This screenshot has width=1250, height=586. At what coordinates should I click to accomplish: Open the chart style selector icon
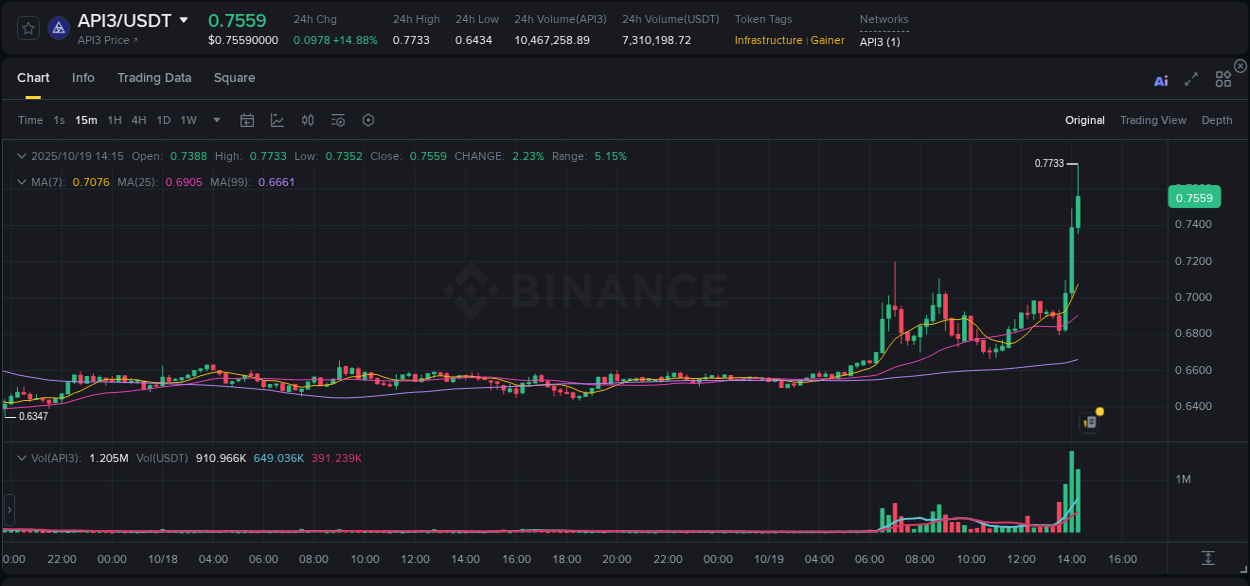point(277,120)
